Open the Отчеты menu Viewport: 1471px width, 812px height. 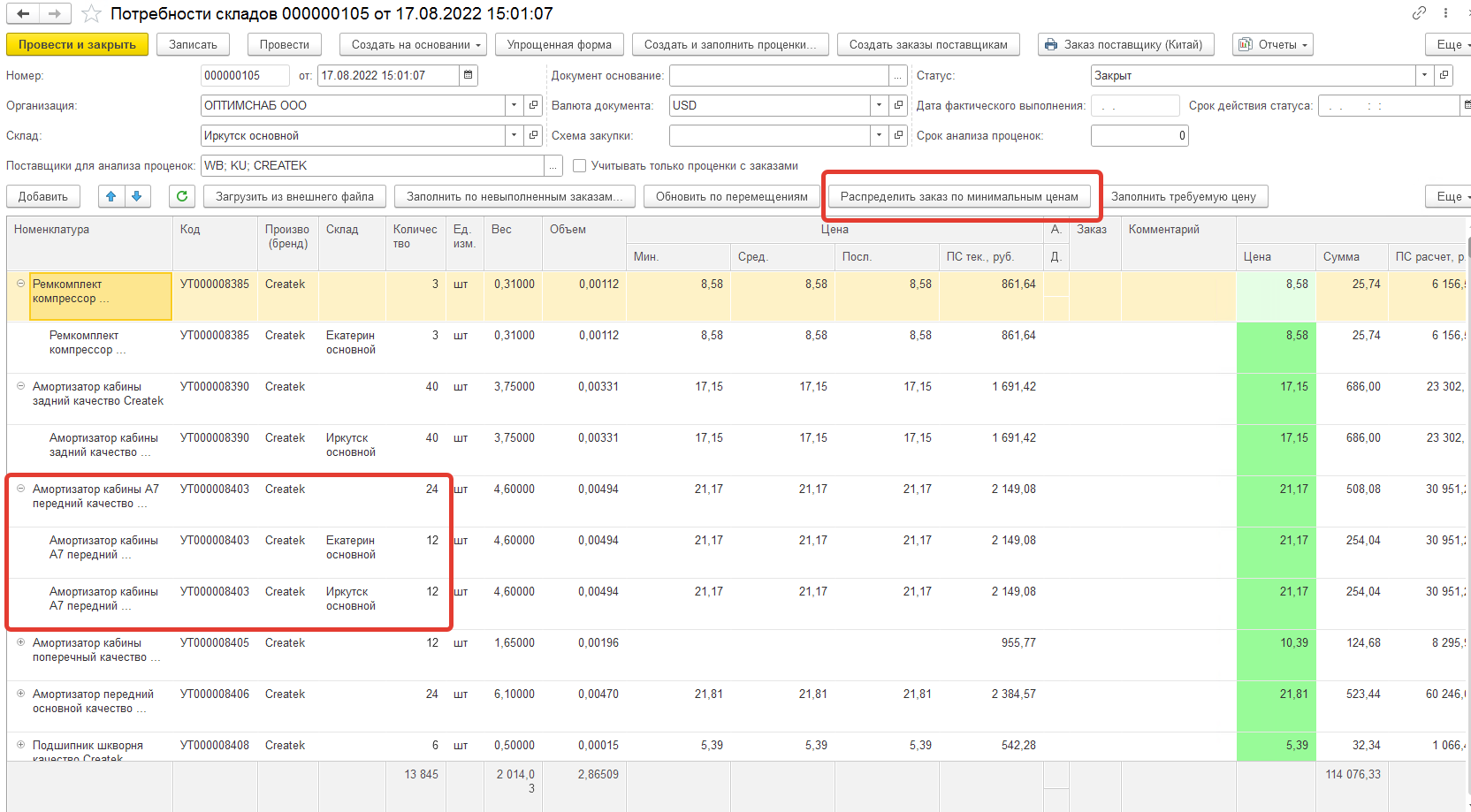click(1273, 44)
